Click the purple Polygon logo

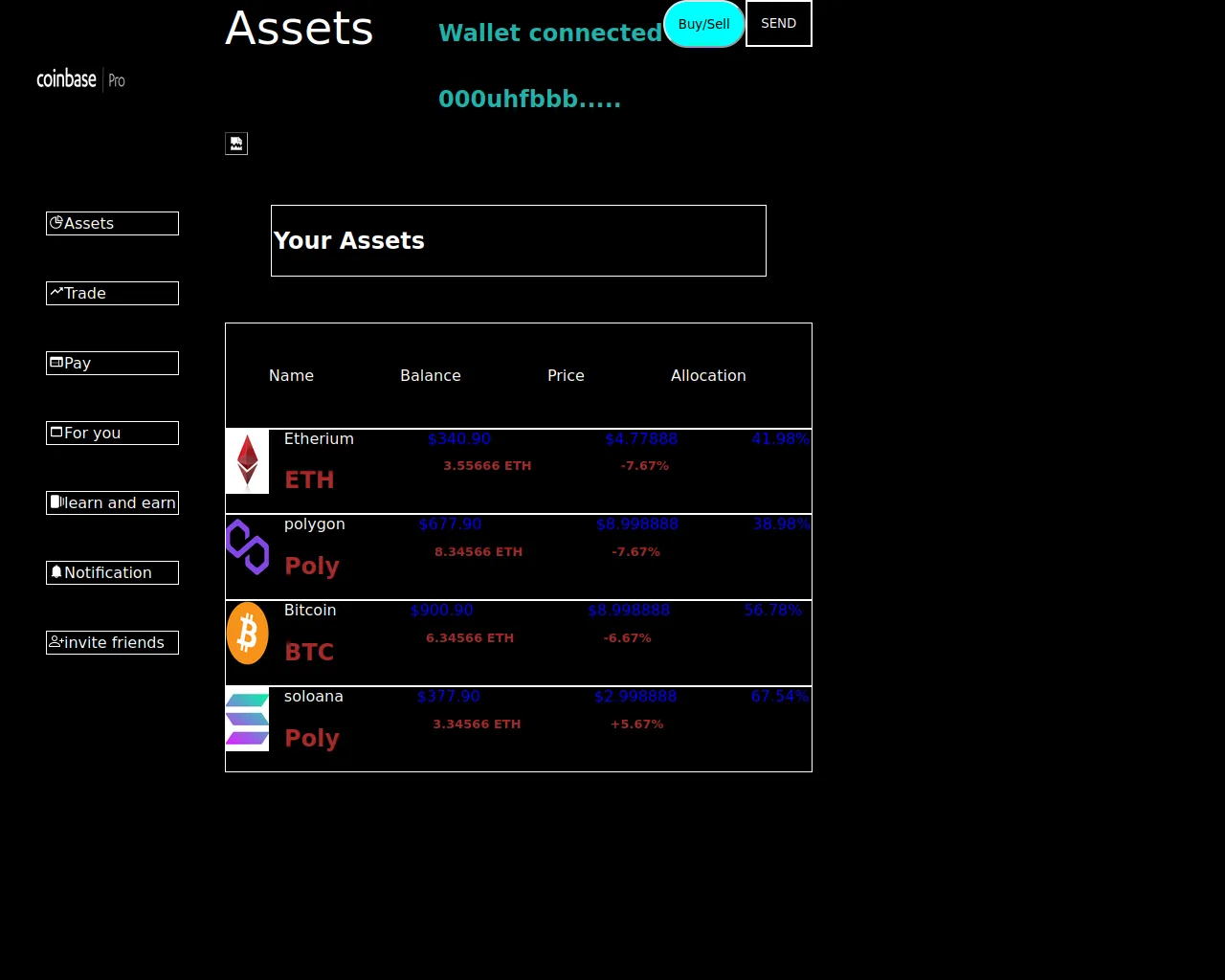click(x=247, y=547)
